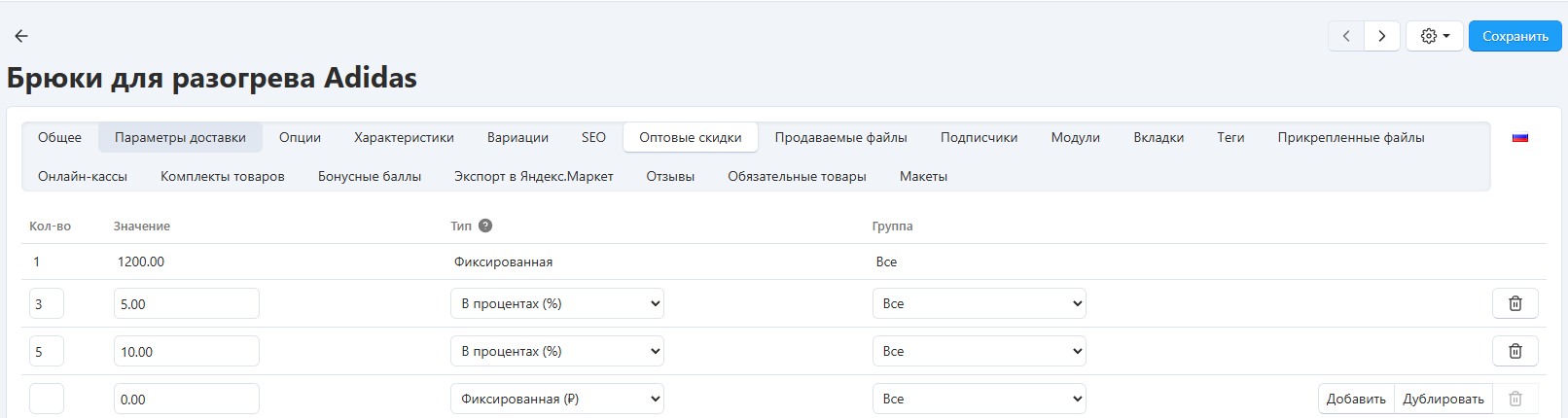The height and width of the screenshot is (418, 1568).
Task: Select the Russian flag language icon
Action: point(1520,138)
